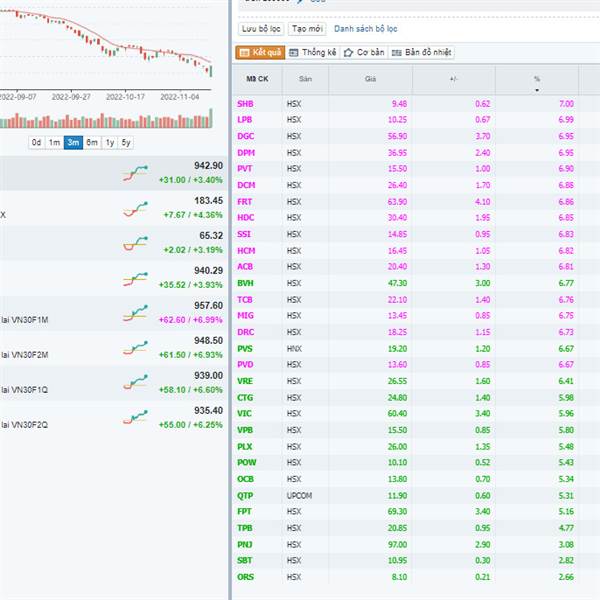Click the sparkline icon beside 65.32
600x600 pixels.
[x=135, y=244]
